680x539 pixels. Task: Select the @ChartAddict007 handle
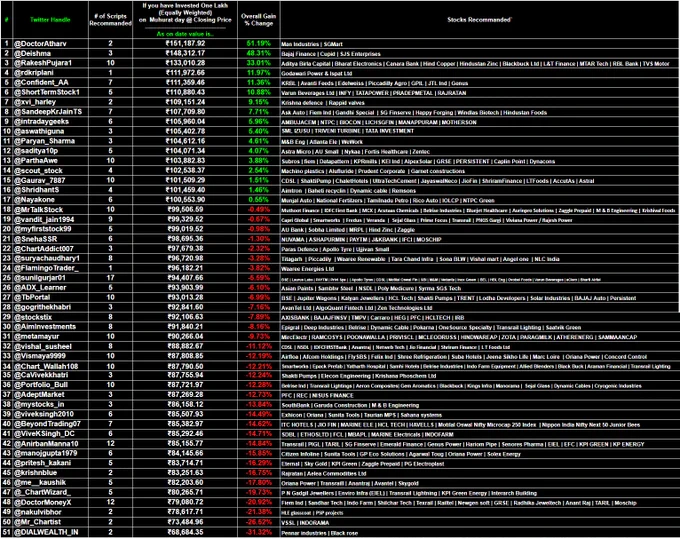click(x=44, y=248)
